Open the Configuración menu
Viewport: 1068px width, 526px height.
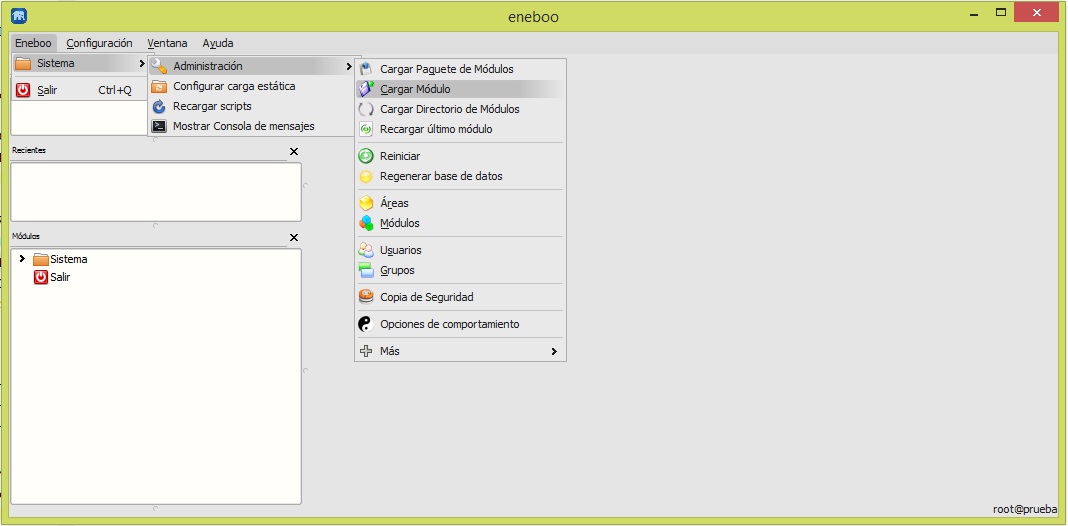(99, 43)
